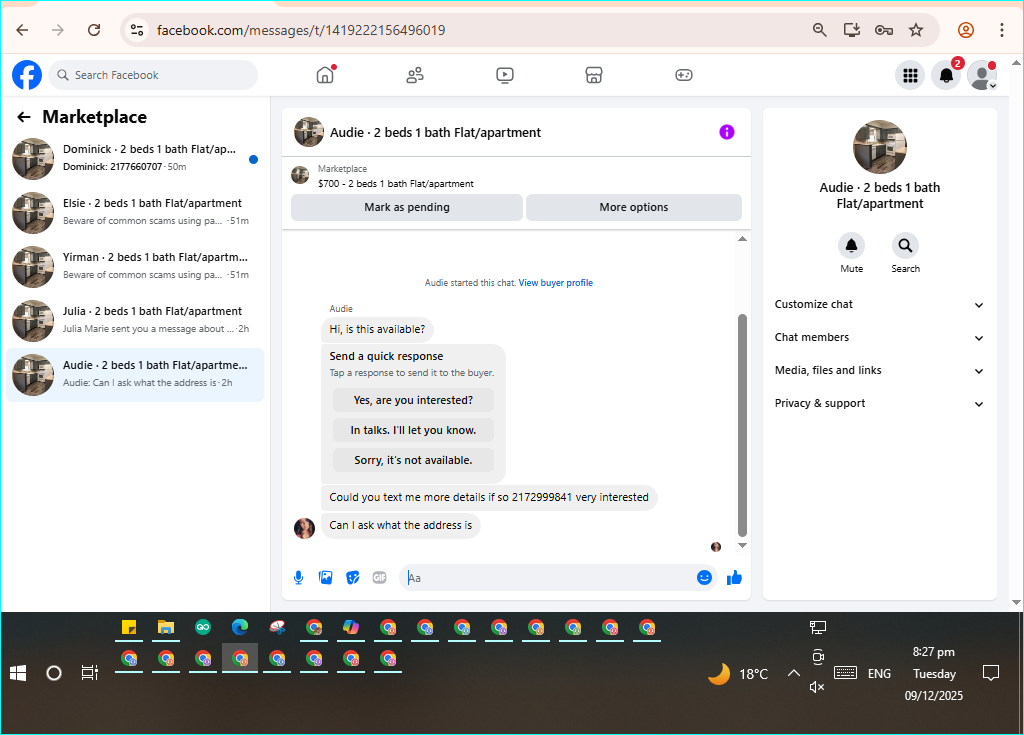
Task: Open Dominick's conversation in the list
Action: (x=135, y=158)
